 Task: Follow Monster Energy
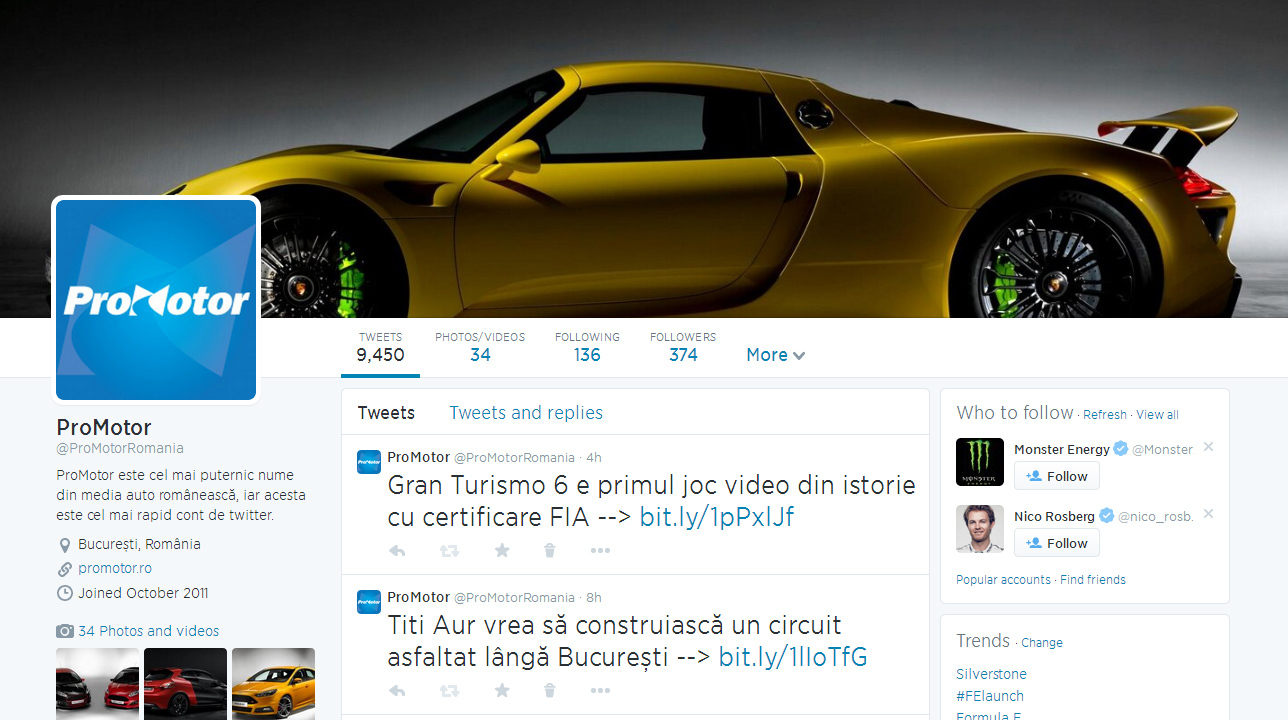coord(1057,476)
